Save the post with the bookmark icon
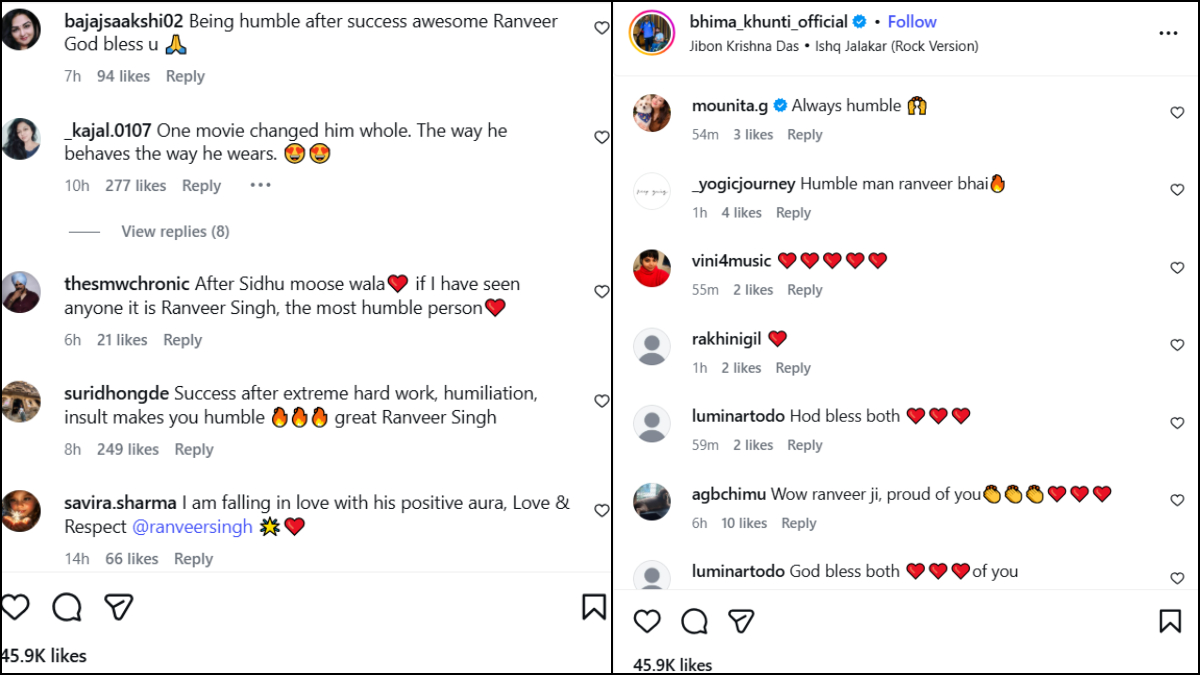1200x675 pixels. (x=593, y=607)
